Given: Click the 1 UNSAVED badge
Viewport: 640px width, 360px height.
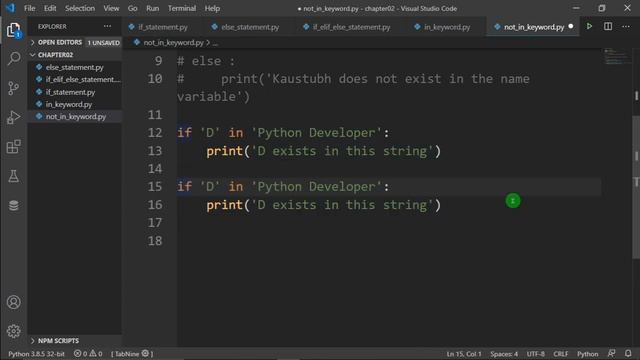Looking at the screenshot, I should point(103,43).
